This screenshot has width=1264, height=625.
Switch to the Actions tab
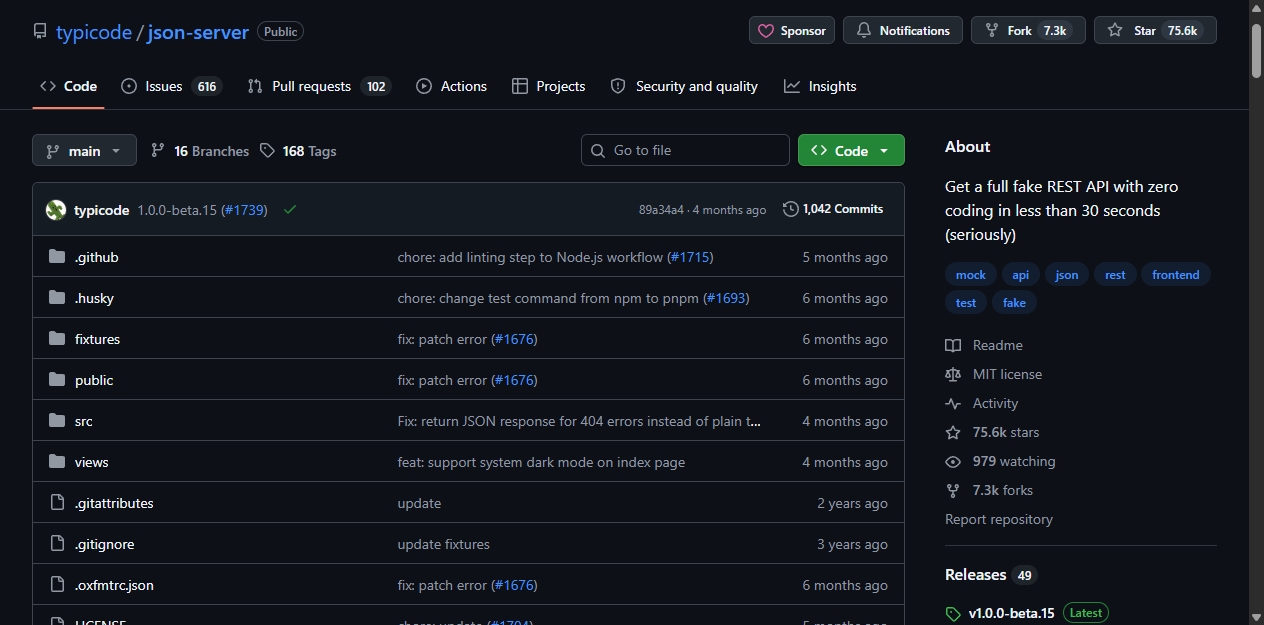(x=452, y=86)
